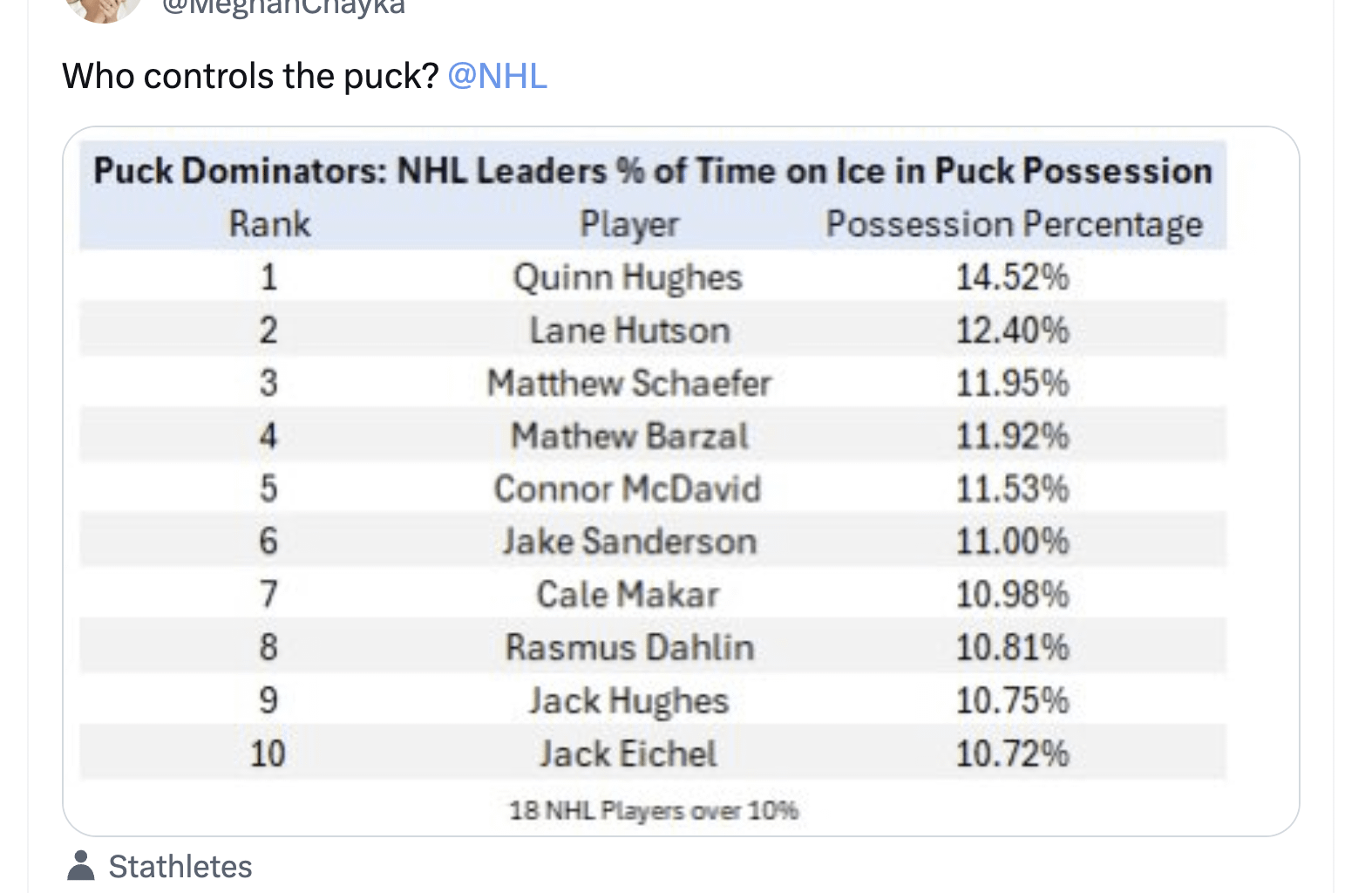Click Jack Eichel's possession percentage

coord(1011,753)
